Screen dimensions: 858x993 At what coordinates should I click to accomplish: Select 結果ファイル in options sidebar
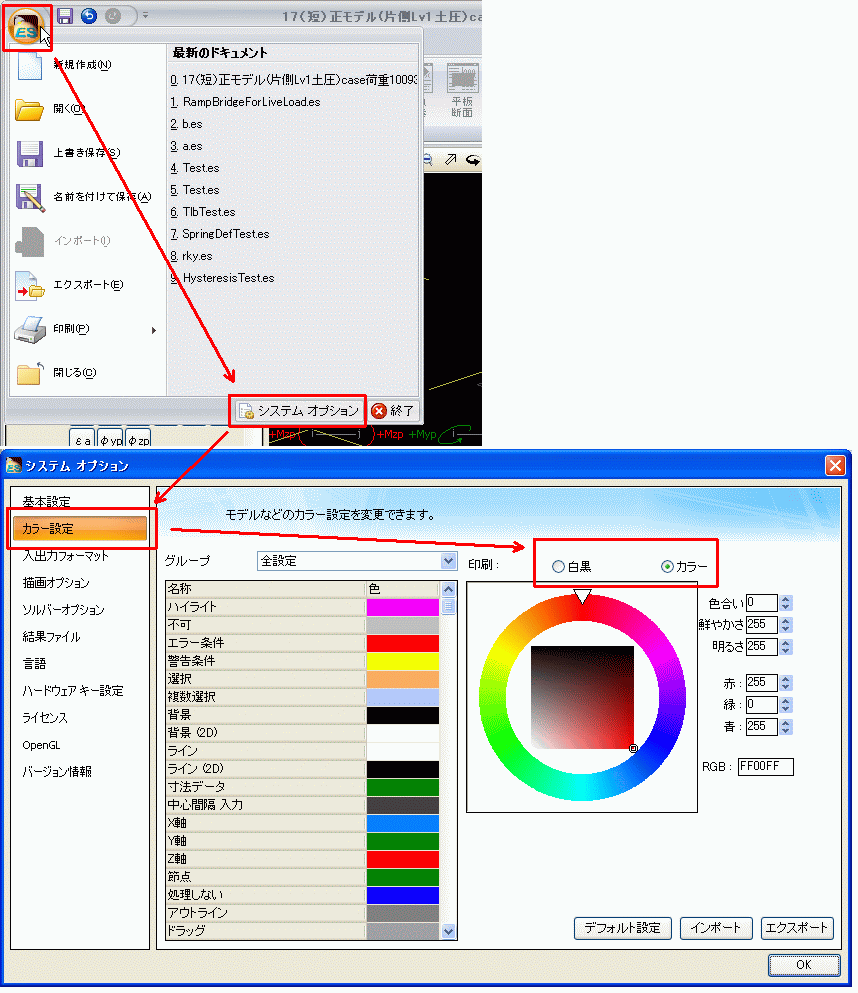coord(51,636)
